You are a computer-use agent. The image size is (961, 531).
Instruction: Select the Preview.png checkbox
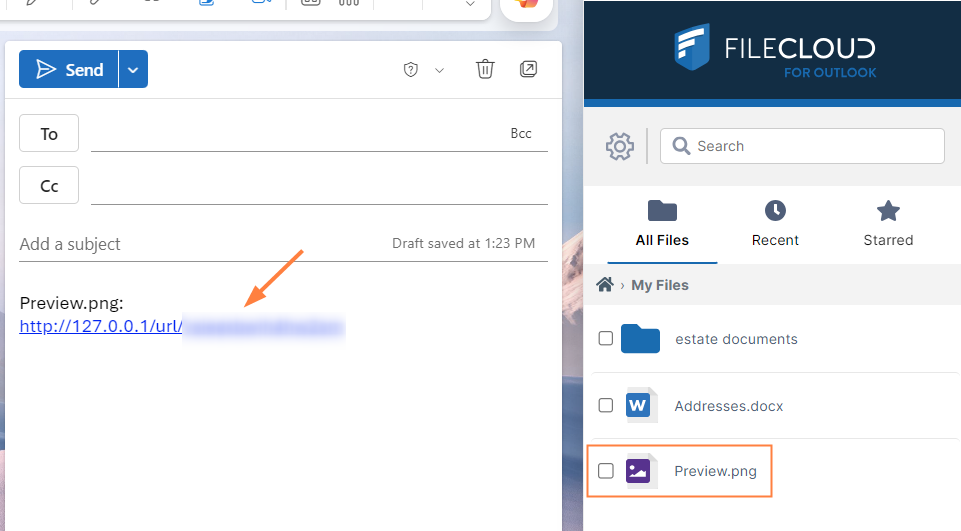pos(606,471)
